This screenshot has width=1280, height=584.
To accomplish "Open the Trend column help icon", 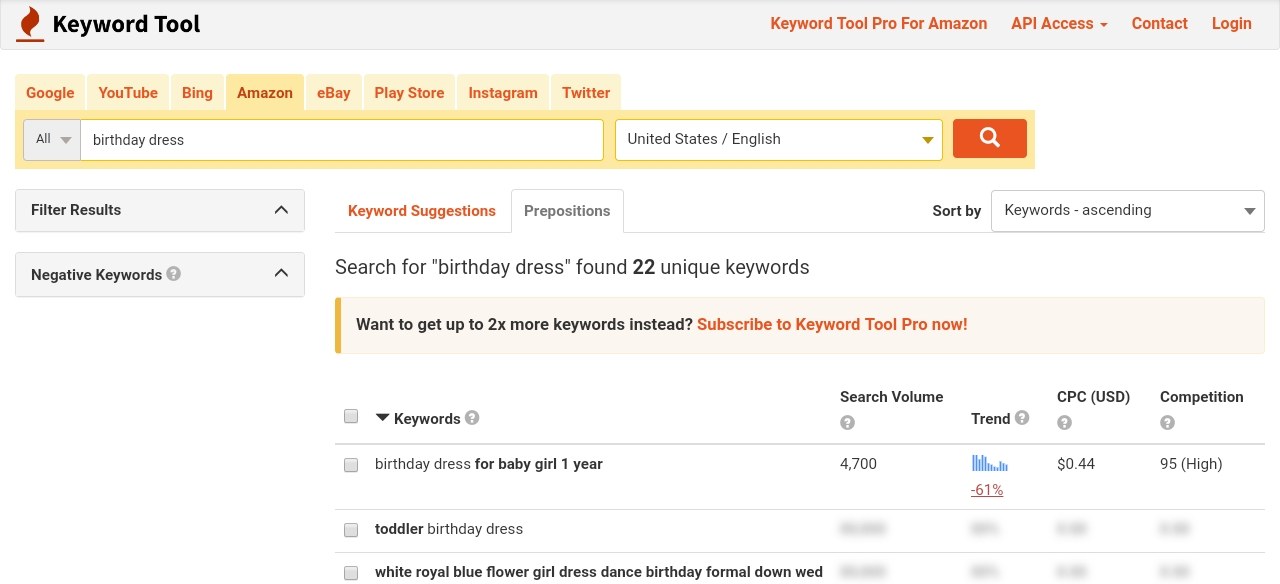I will (x=1022, y=418).
